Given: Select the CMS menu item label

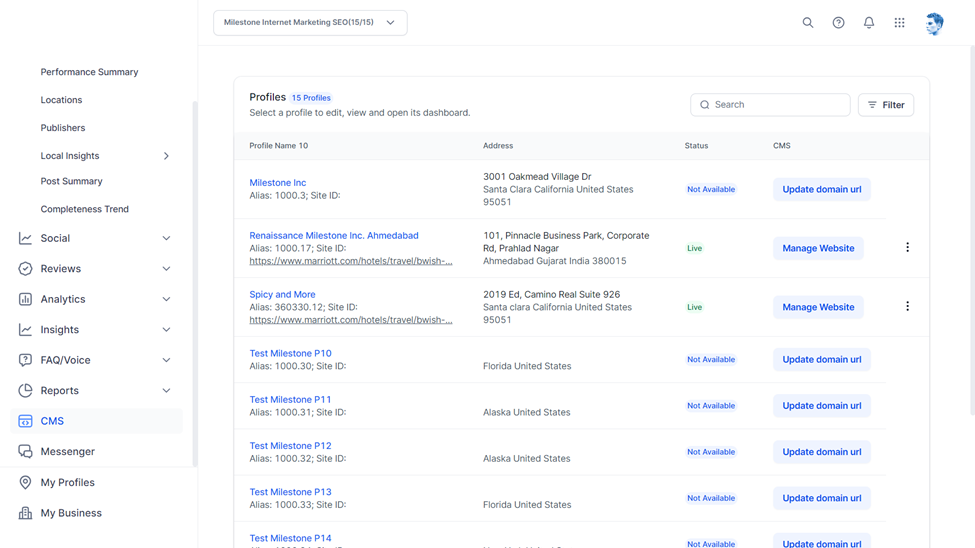Looking at the screenshot, I should [52, 421].
